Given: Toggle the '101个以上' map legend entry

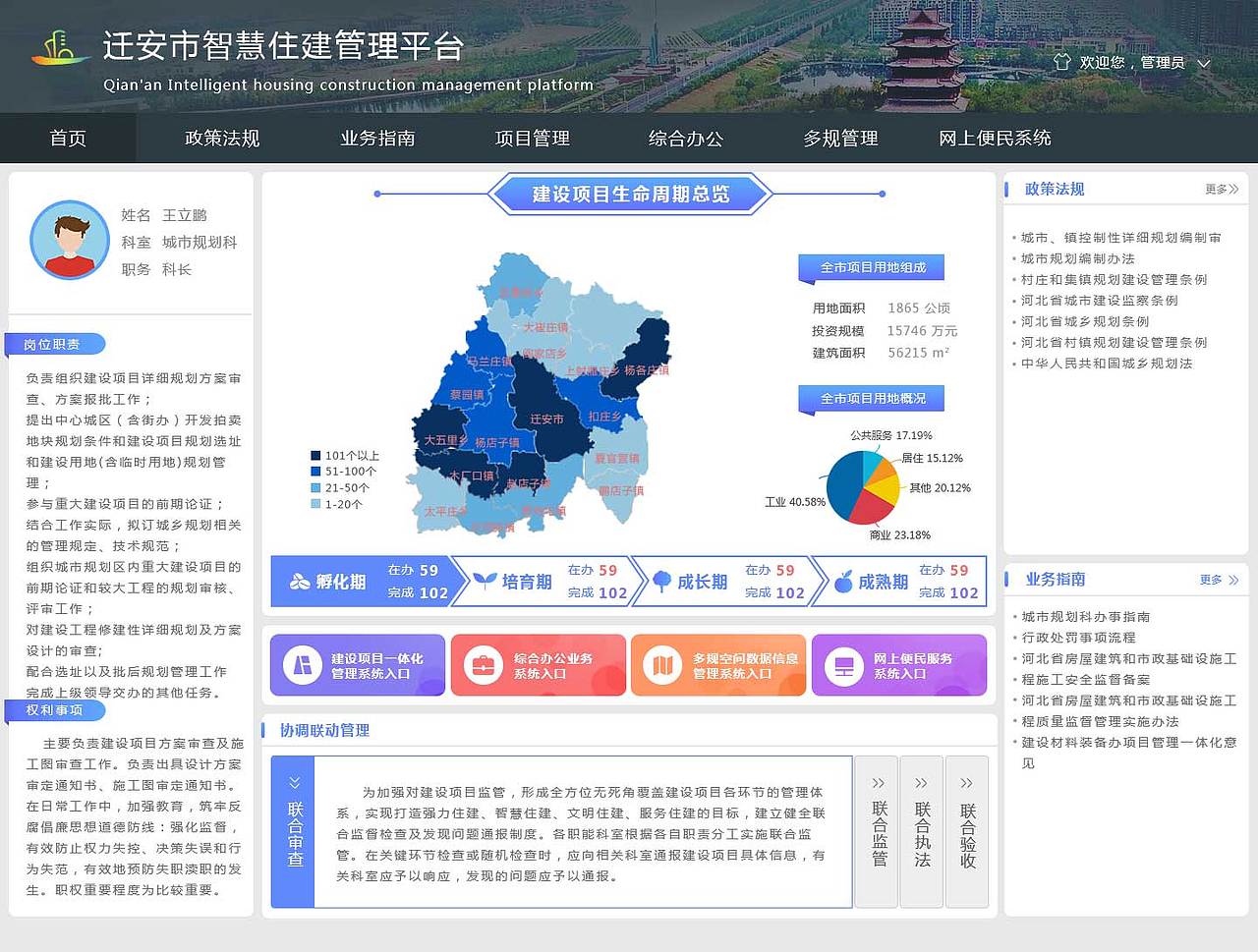Looking at the screenshot, I should pos(314,455).
